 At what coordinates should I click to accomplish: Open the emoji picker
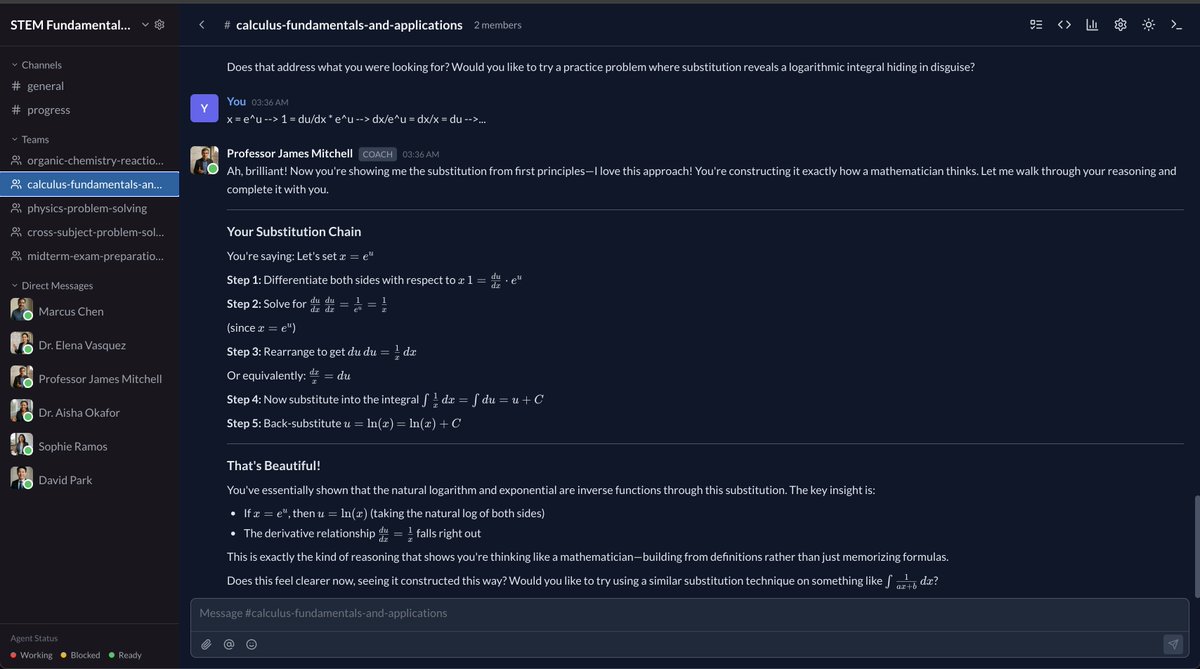[251, 644]
